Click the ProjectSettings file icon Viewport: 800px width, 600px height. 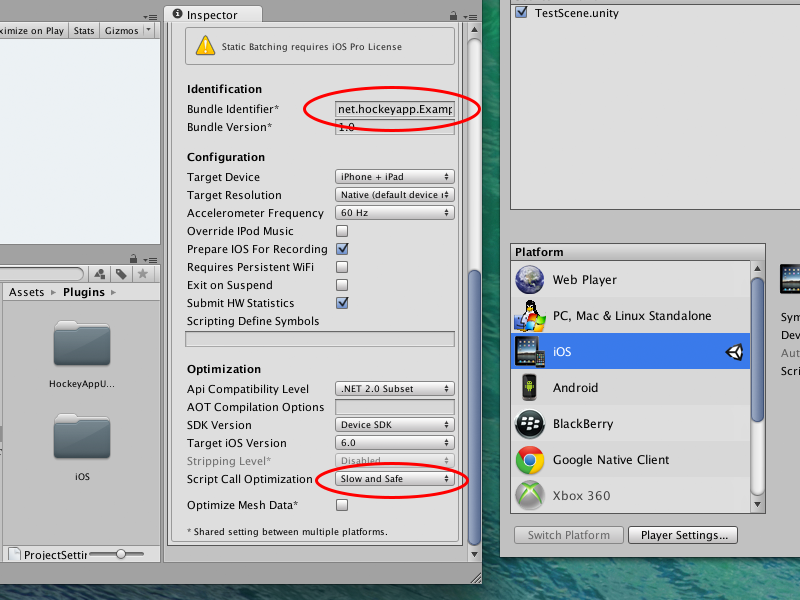(14, 555)
